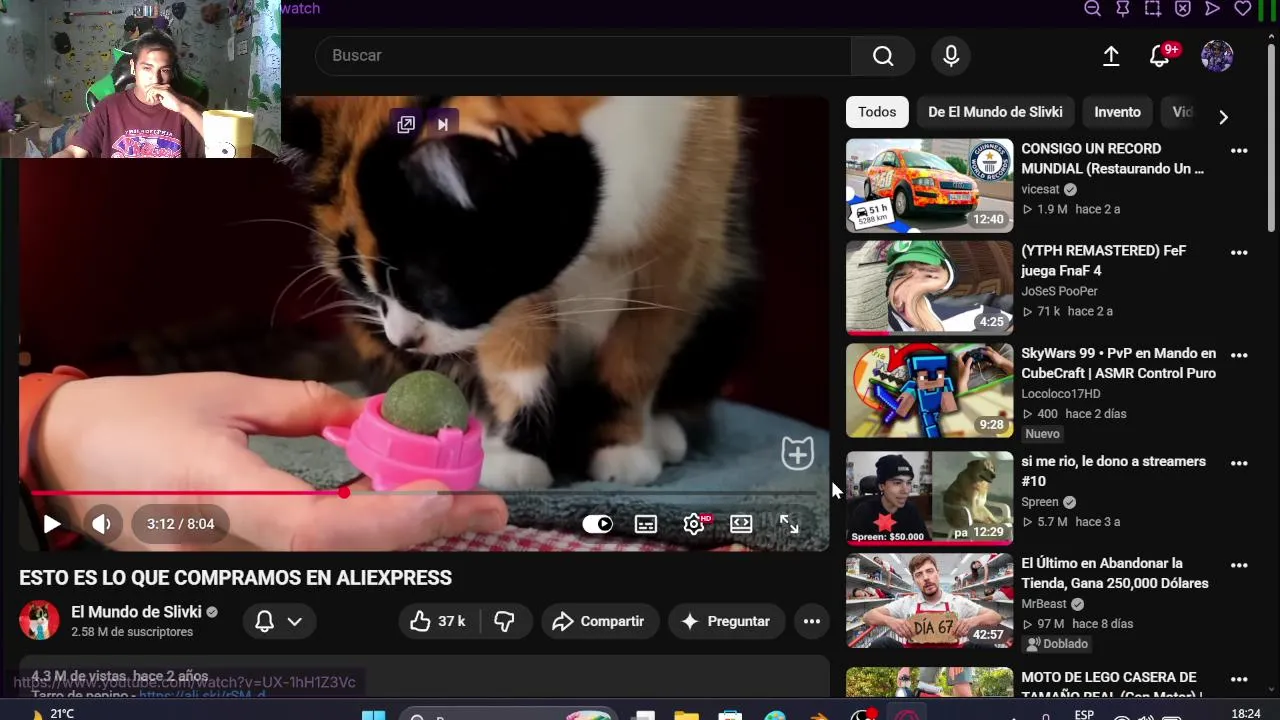Click the pin icon in address bar
1280x720 pixels.
pyautogui.click(x=1123, y=9)
